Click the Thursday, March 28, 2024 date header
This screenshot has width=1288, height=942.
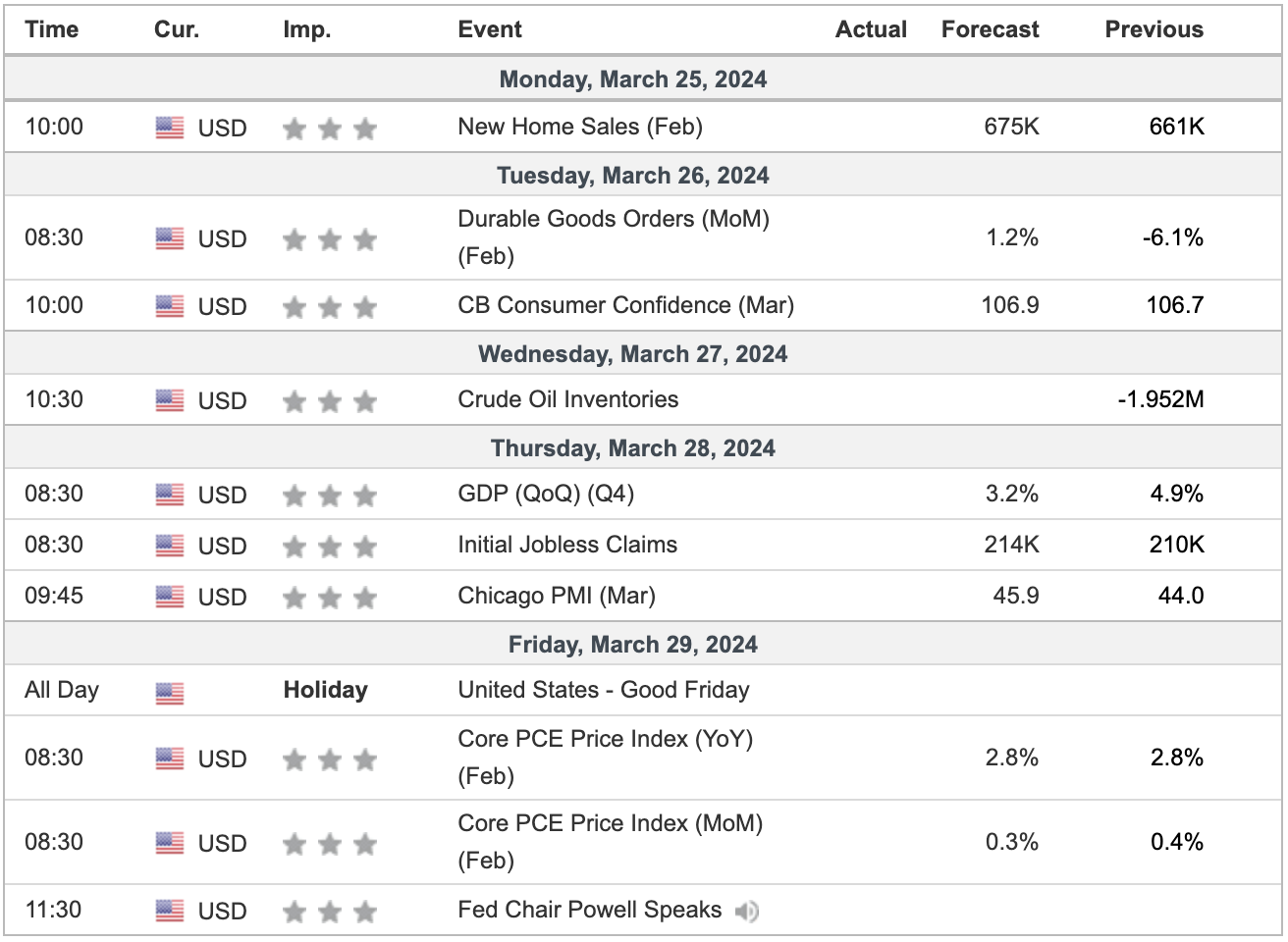click(633, 448)
